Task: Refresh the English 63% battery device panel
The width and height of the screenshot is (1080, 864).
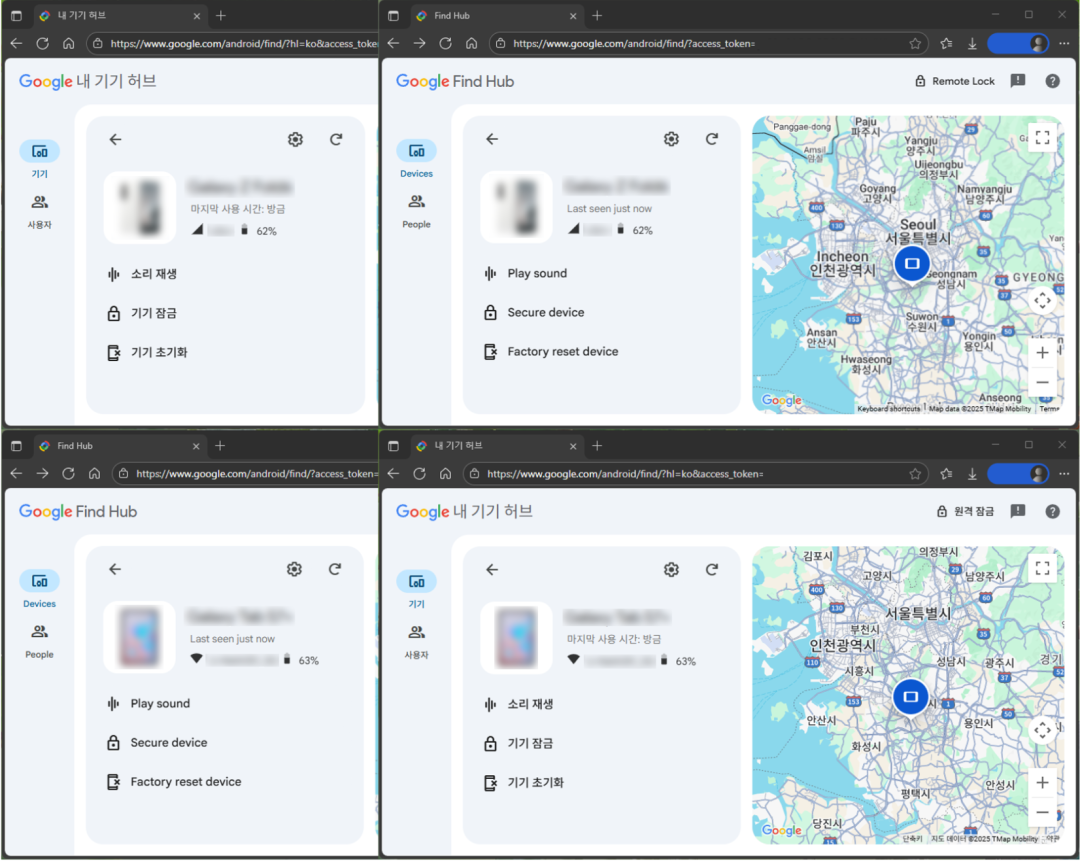Action: coord(335,569)
